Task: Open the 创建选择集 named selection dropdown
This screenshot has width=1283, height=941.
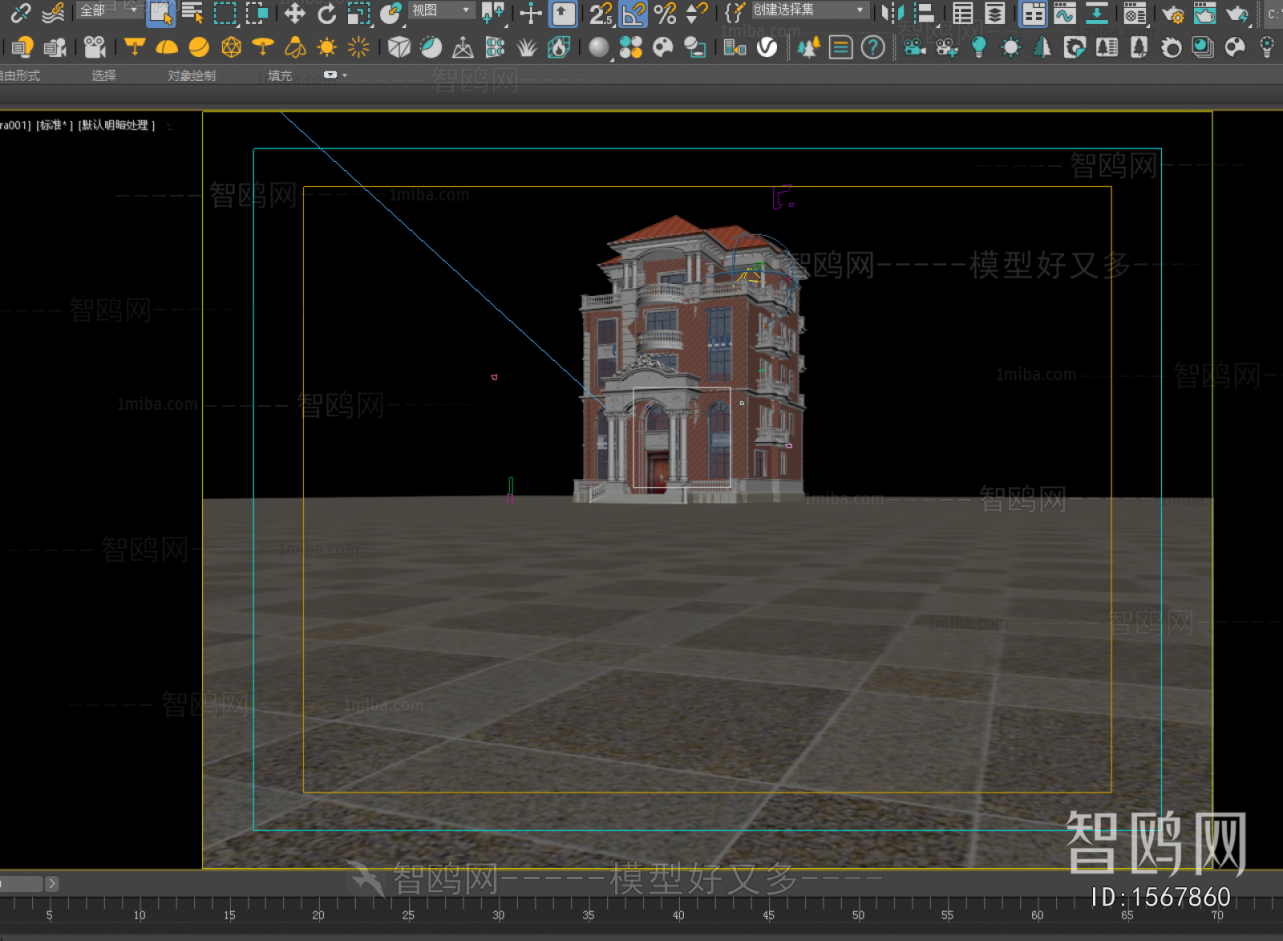Action: point(810,10)
